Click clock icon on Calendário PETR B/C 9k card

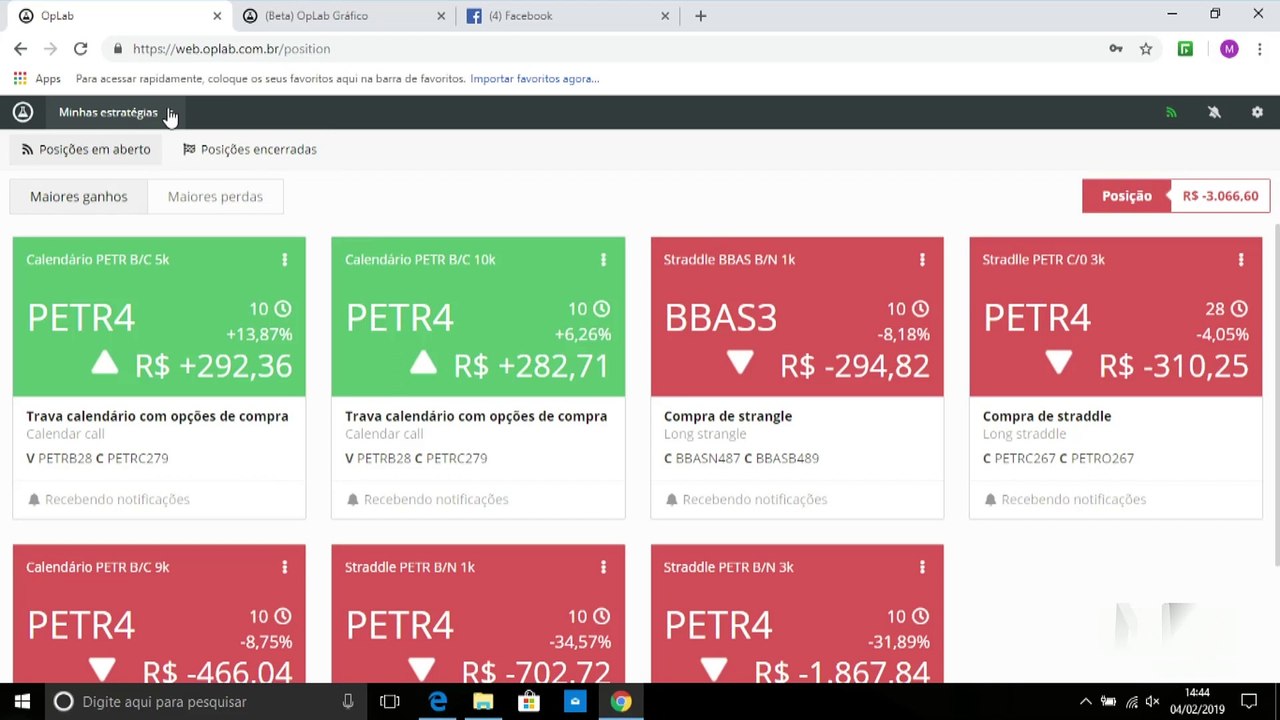coord(283,616)
